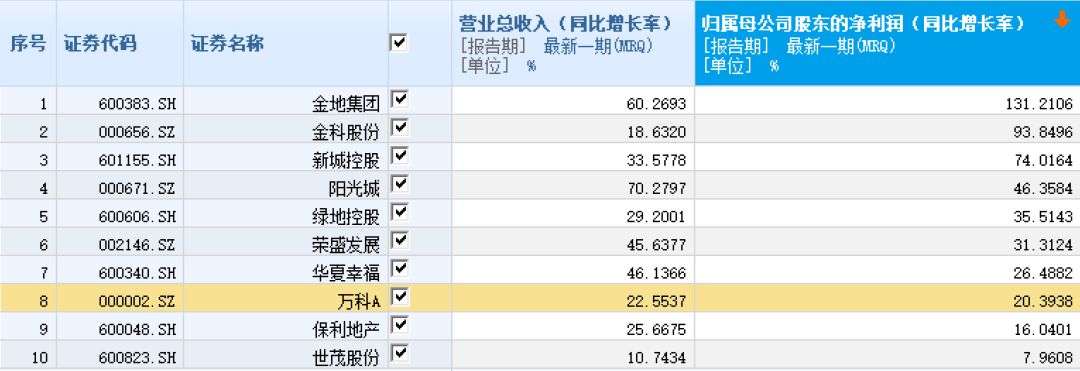
Task: Click the security name 阳光城
Action: 354,190
